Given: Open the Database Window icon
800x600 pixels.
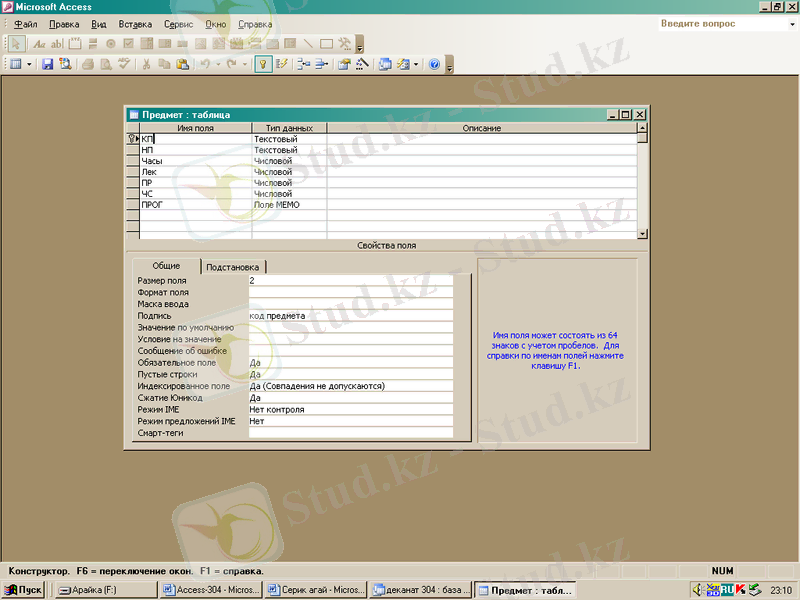Looking at the screenshot, I should (x=385, y=64).
